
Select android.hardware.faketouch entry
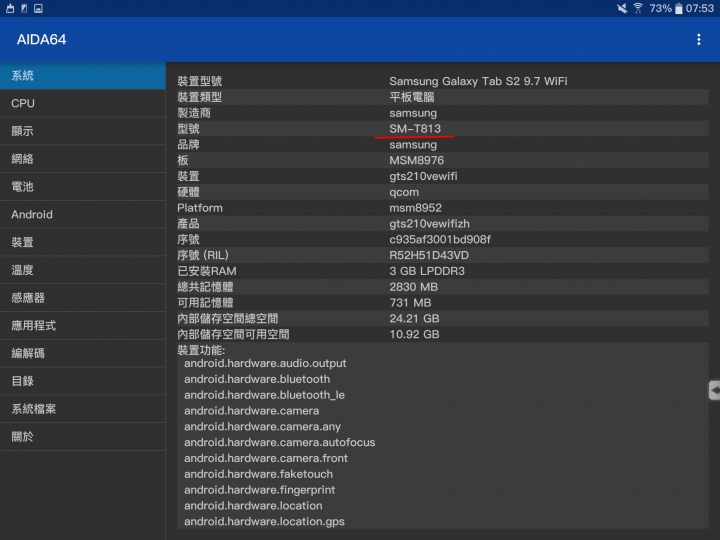(x=258, y=474)
